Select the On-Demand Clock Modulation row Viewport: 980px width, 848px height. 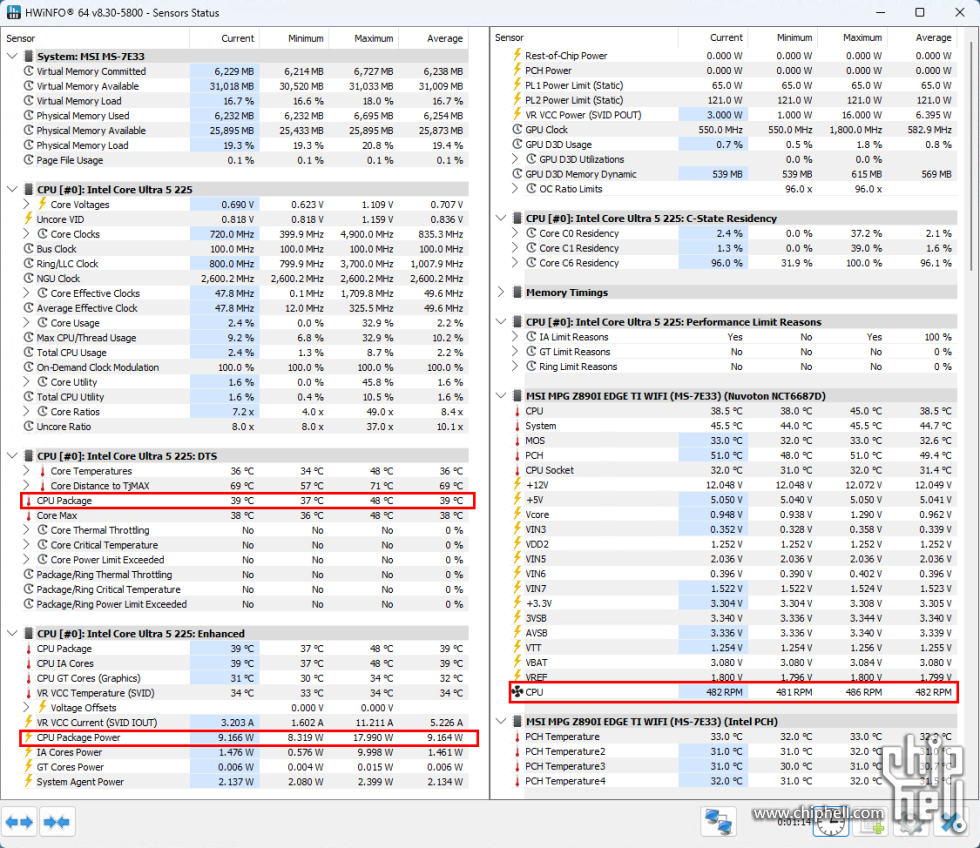coord(244,367)
